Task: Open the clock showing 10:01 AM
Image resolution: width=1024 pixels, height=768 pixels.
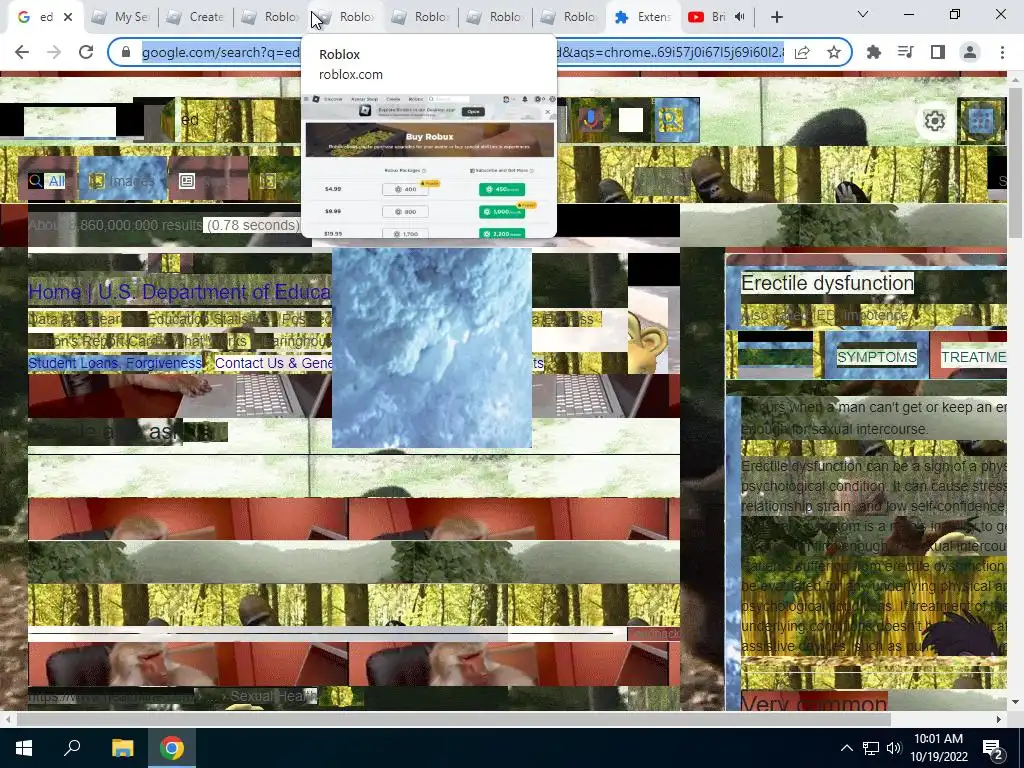Action: pyautogui.click(x=939, y=748)
